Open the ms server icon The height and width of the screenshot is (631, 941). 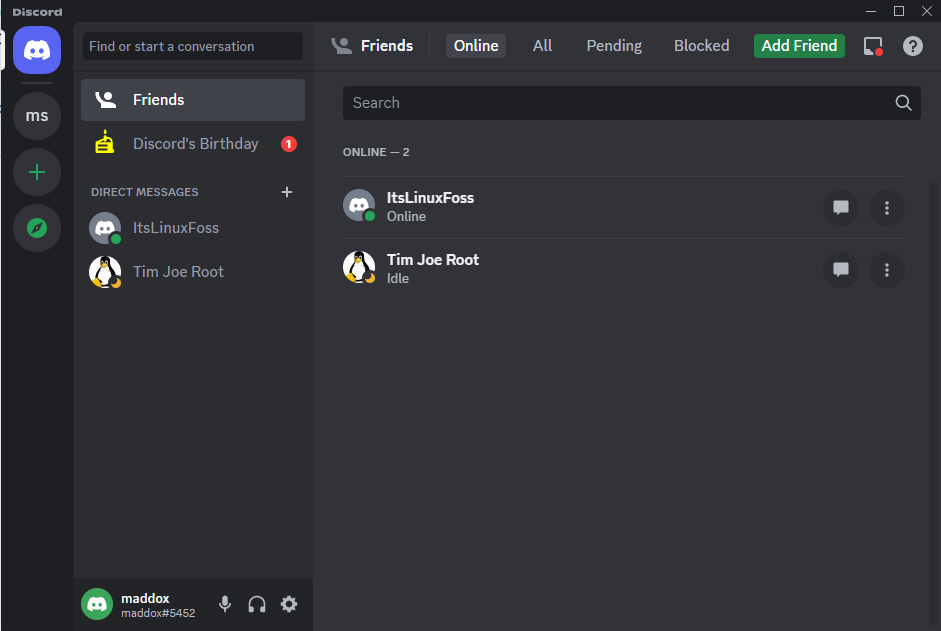click(x=37, y=115)
